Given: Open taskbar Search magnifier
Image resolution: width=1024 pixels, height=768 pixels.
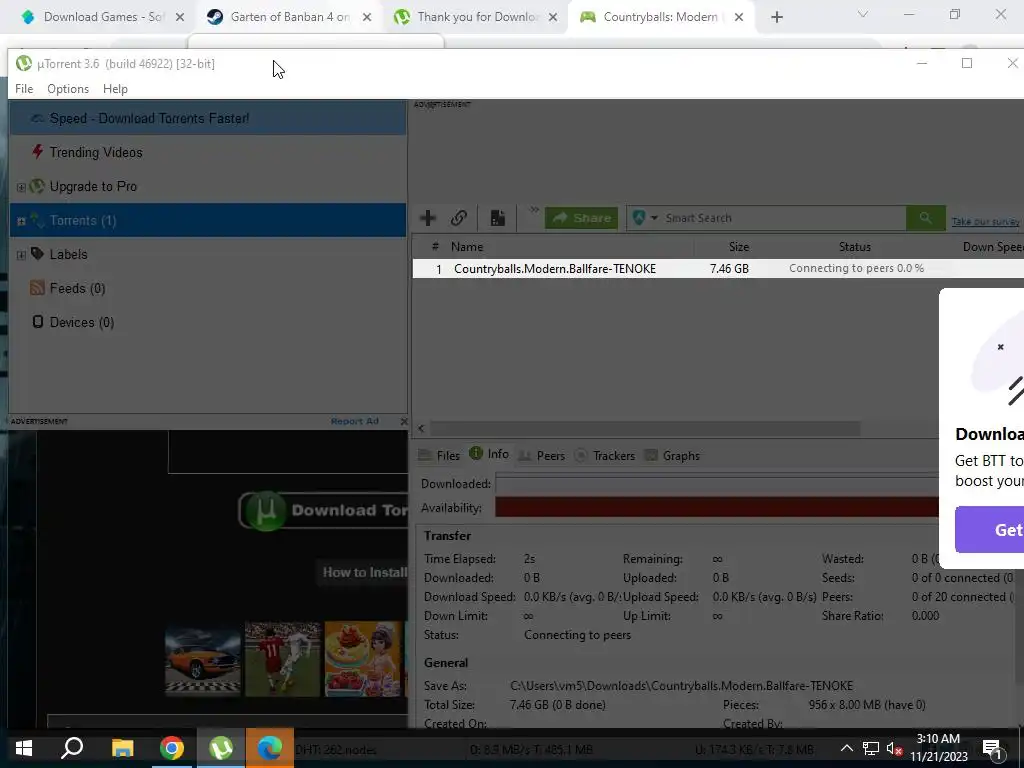Looking at the screenshot, I should pyautogui.click(x=72, y=748).
